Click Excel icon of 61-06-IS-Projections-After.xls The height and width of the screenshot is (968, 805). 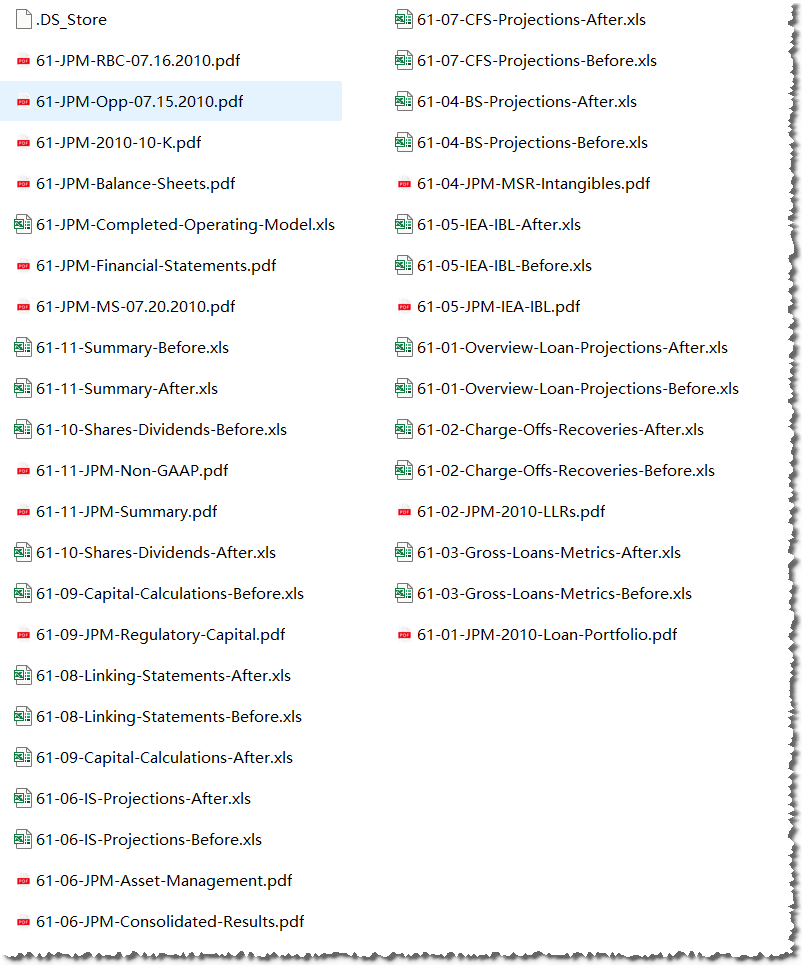tap(23, 798)
